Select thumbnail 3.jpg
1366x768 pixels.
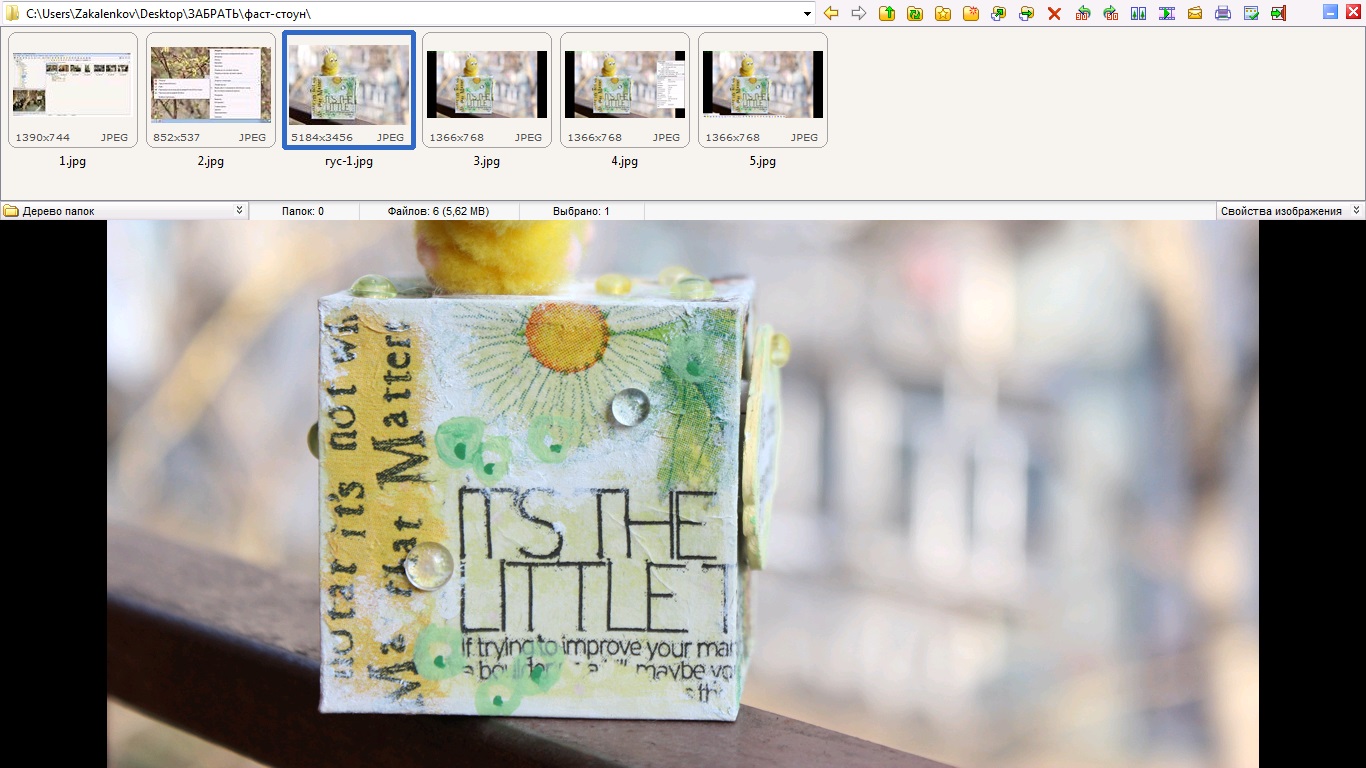click(487, 90)
